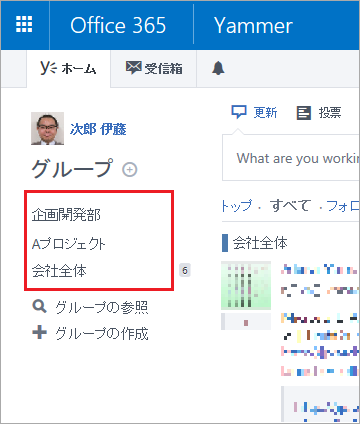Open notifications bell icon

click(218, 68)
